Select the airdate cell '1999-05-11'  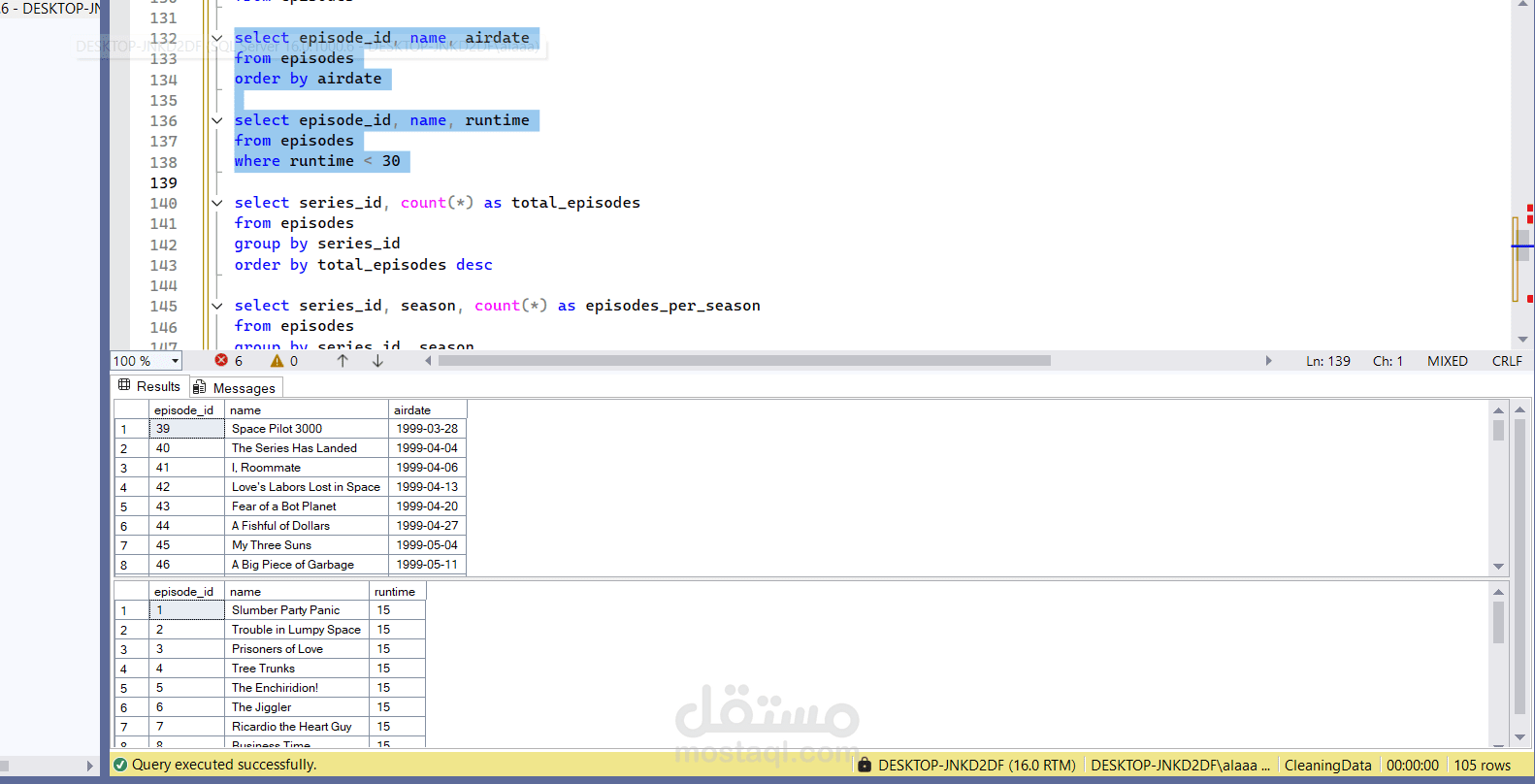(428, 565)
